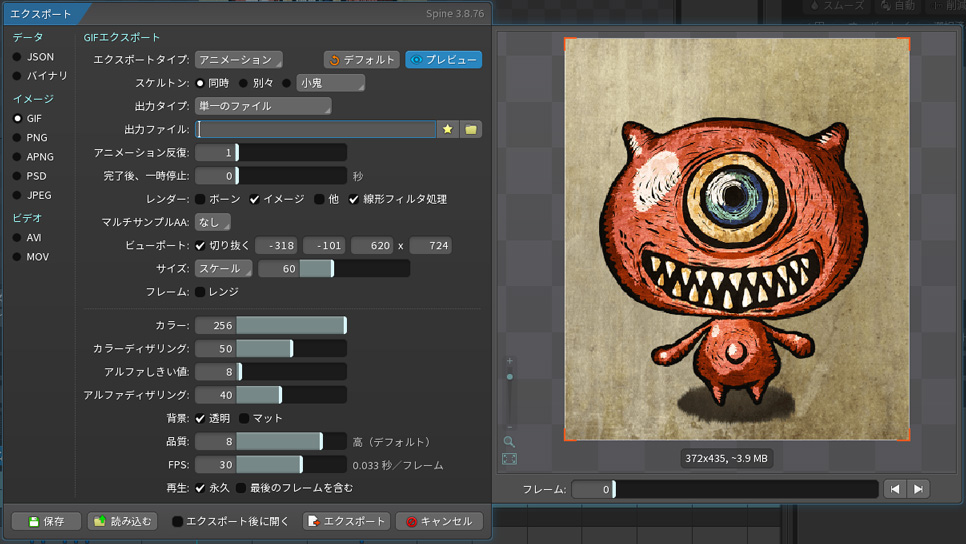Open the マルチサンプルAA なし dropdown
This screenshot has width=966, height=544.
click(213, 222)
